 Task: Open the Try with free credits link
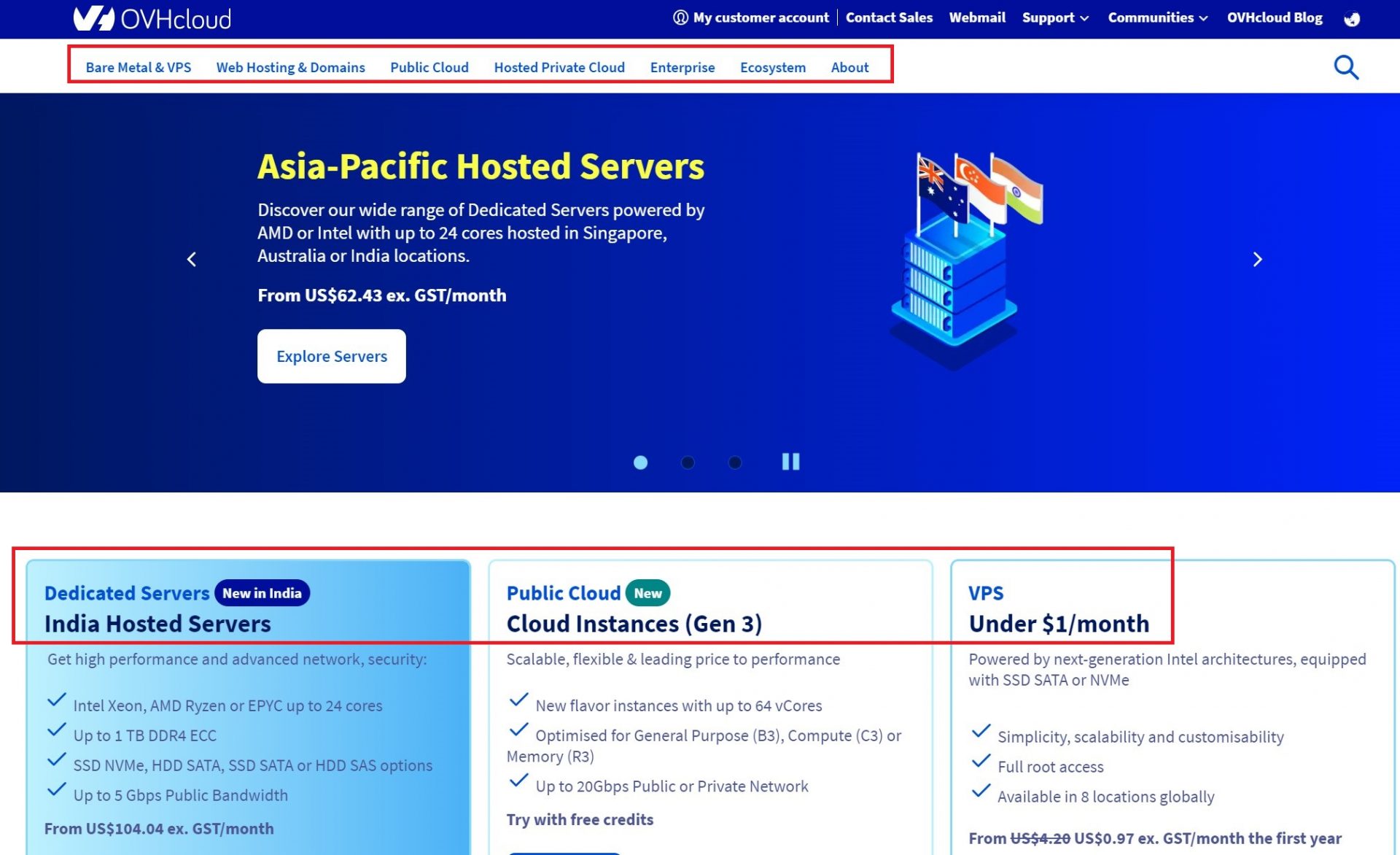point(580,819)
